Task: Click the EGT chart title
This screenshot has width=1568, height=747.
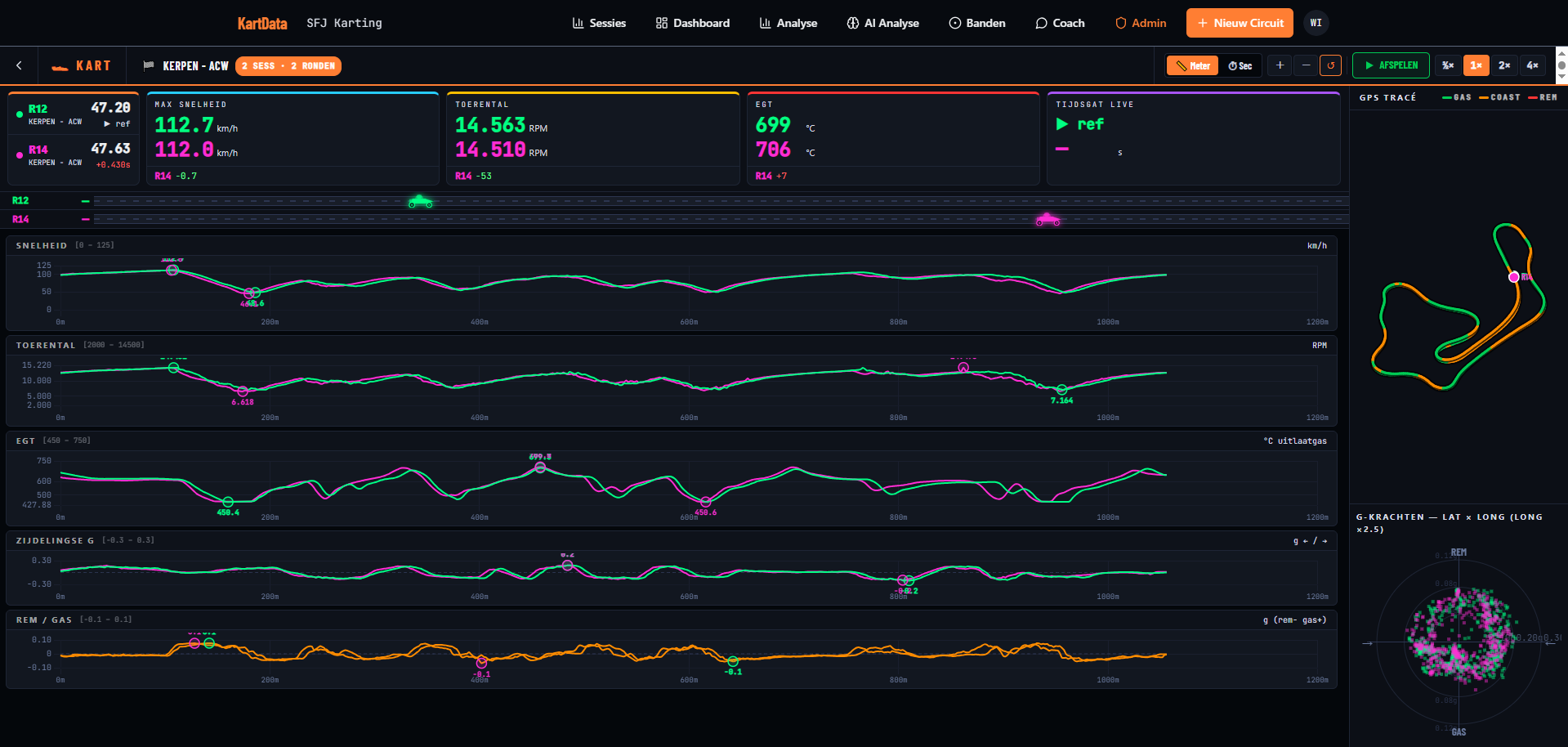Action: tap(25, 441)
